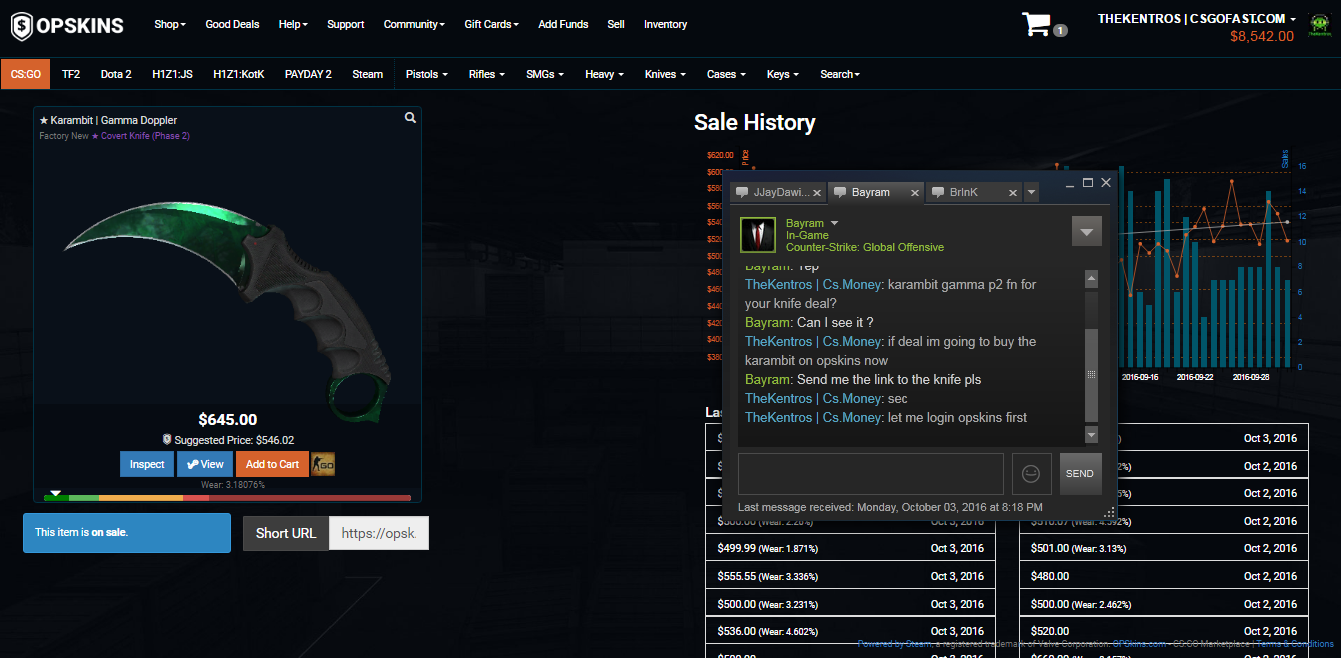Expand the Search dropdown
Viewport: 1341px width, 658px height.
pyautogui.click(x=840, y=74)
